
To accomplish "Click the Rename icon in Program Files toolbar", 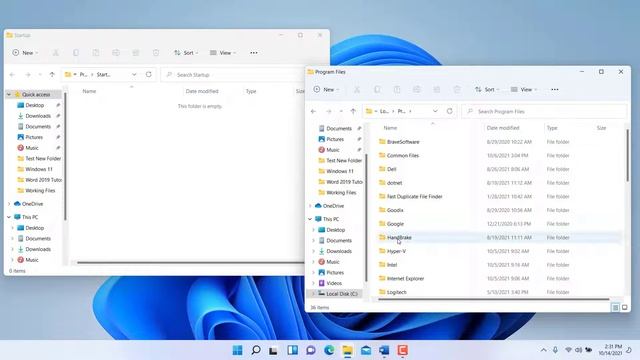I will tap(417, 89).
